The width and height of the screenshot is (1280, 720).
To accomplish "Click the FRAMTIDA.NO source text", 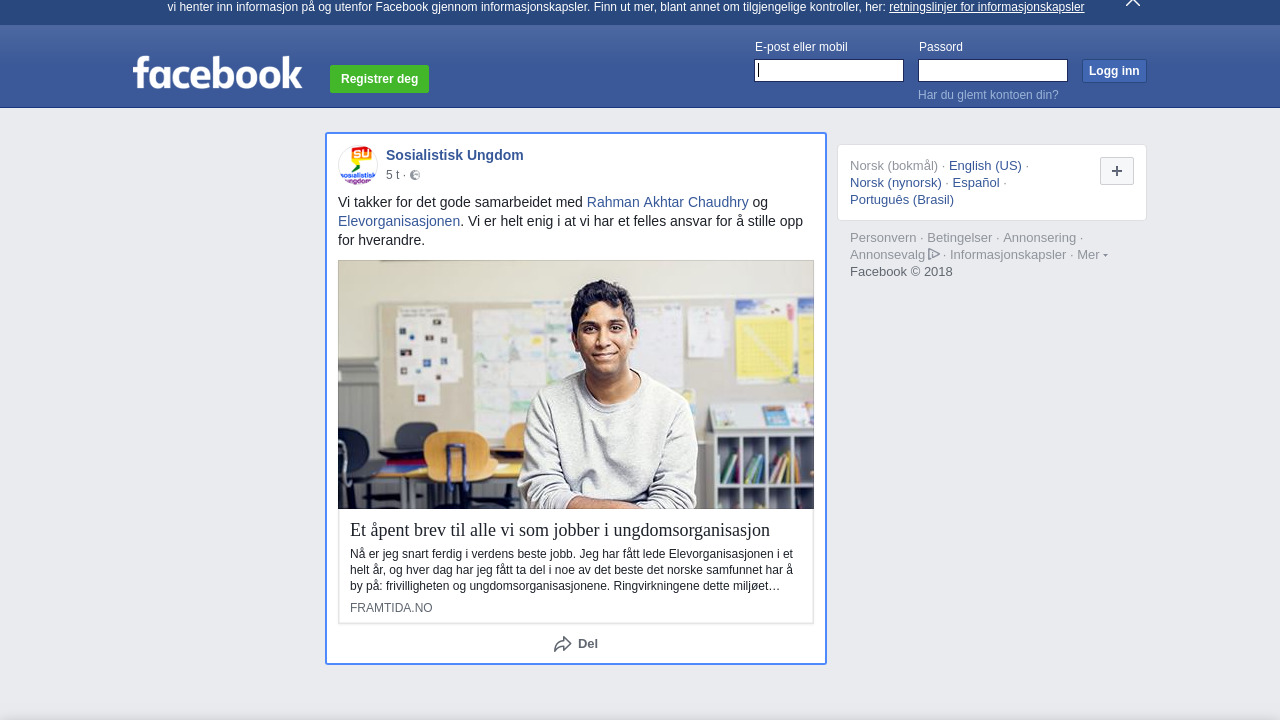I will [391, 608].
